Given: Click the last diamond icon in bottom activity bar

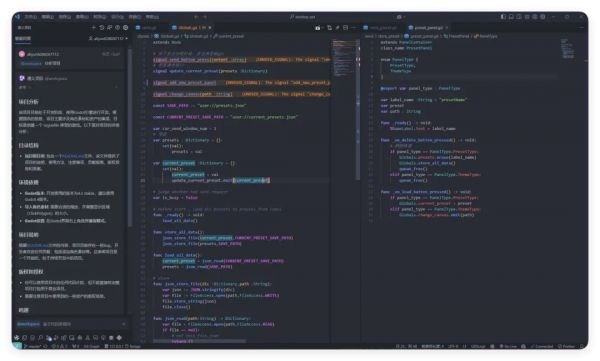Looking at the screenshot, I should coord(119,338).
